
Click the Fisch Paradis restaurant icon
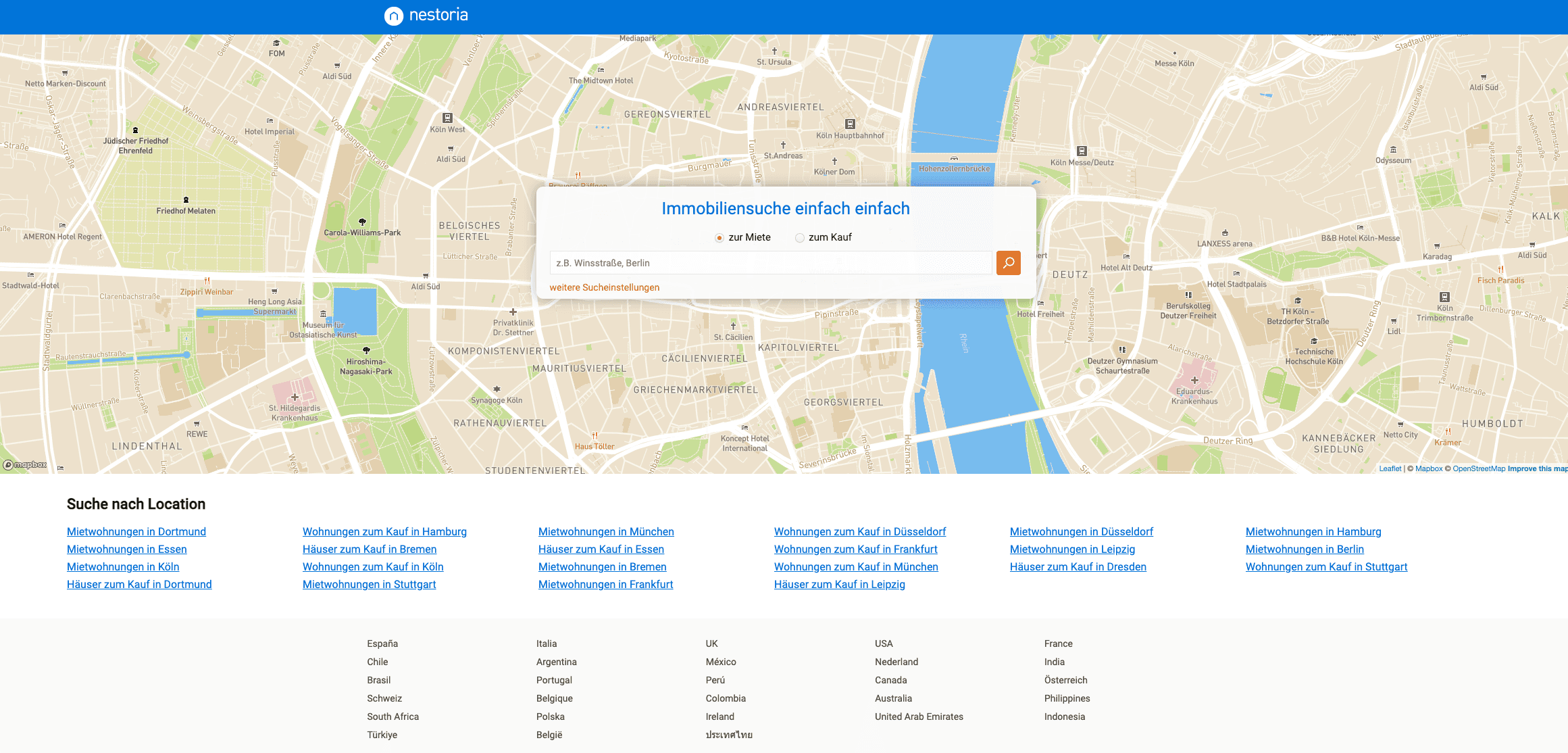pos(1500,270)
